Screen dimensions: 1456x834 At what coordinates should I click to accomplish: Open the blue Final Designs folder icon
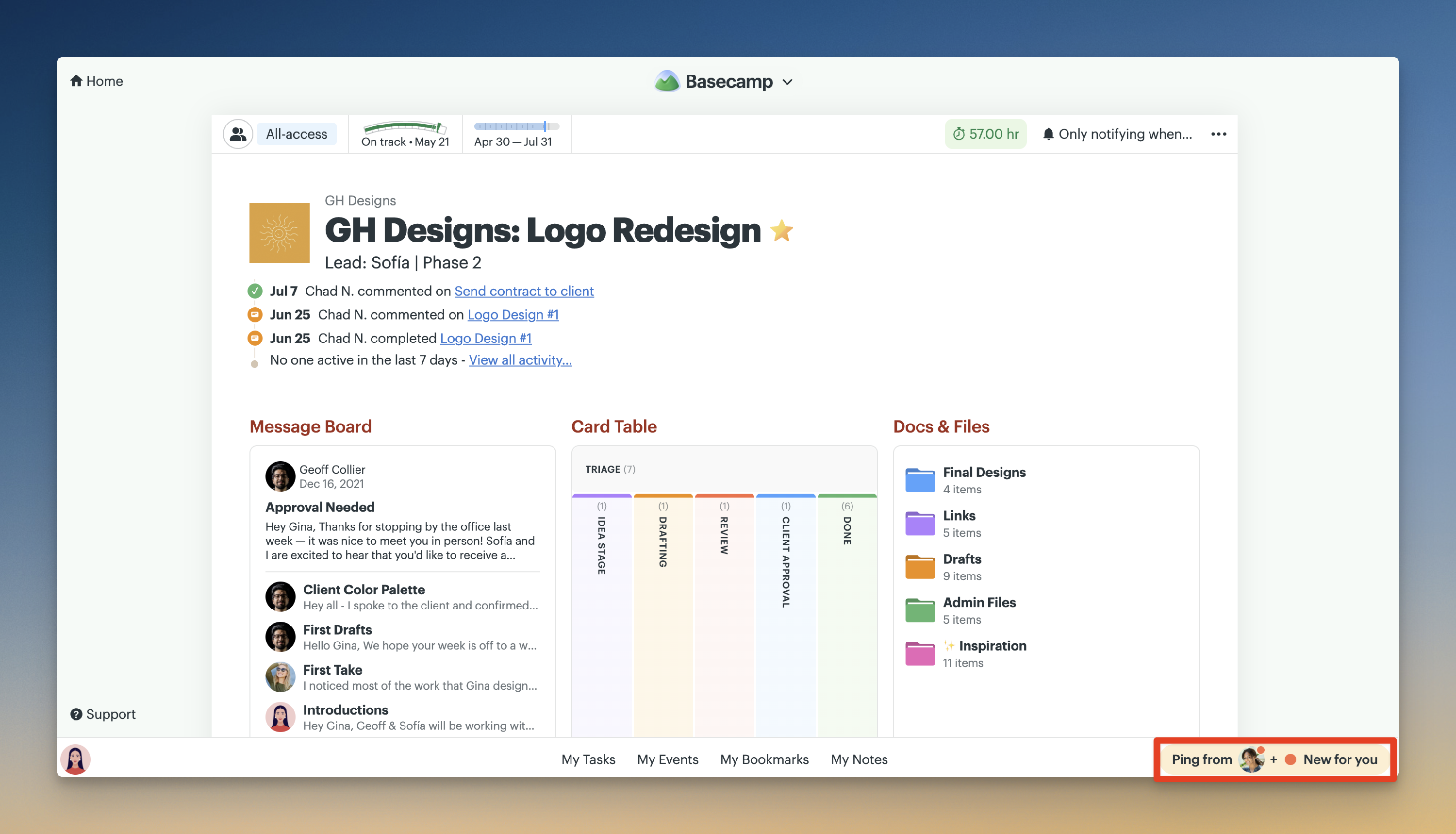[920, 480]
